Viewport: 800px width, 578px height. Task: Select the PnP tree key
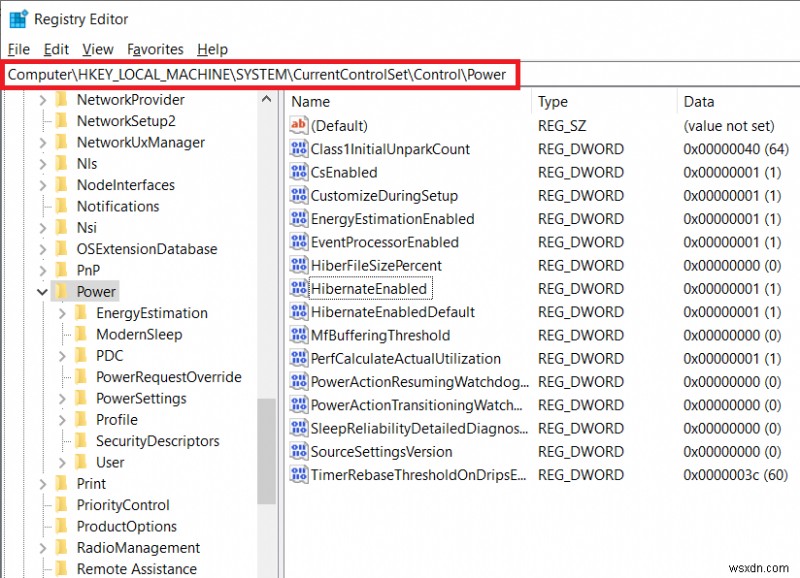(x=88, y=270)
